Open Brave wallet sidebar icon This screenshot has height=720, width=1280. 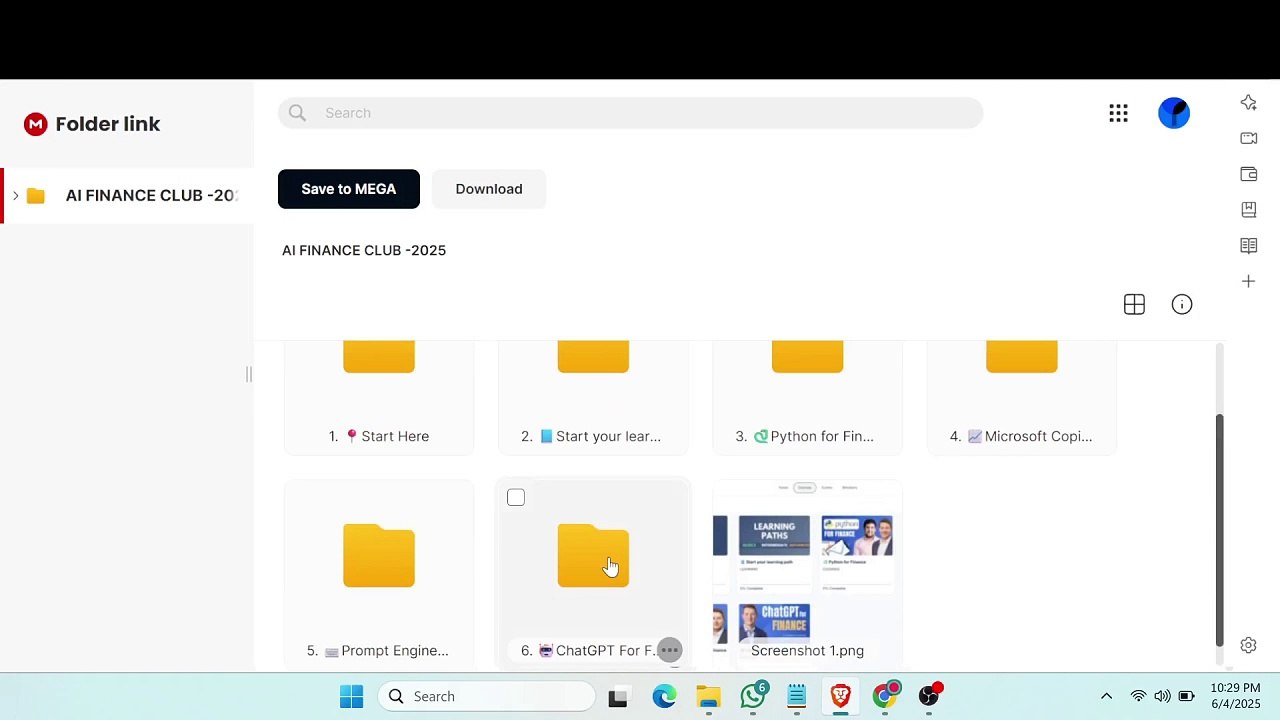click(x=1248, y=174)
